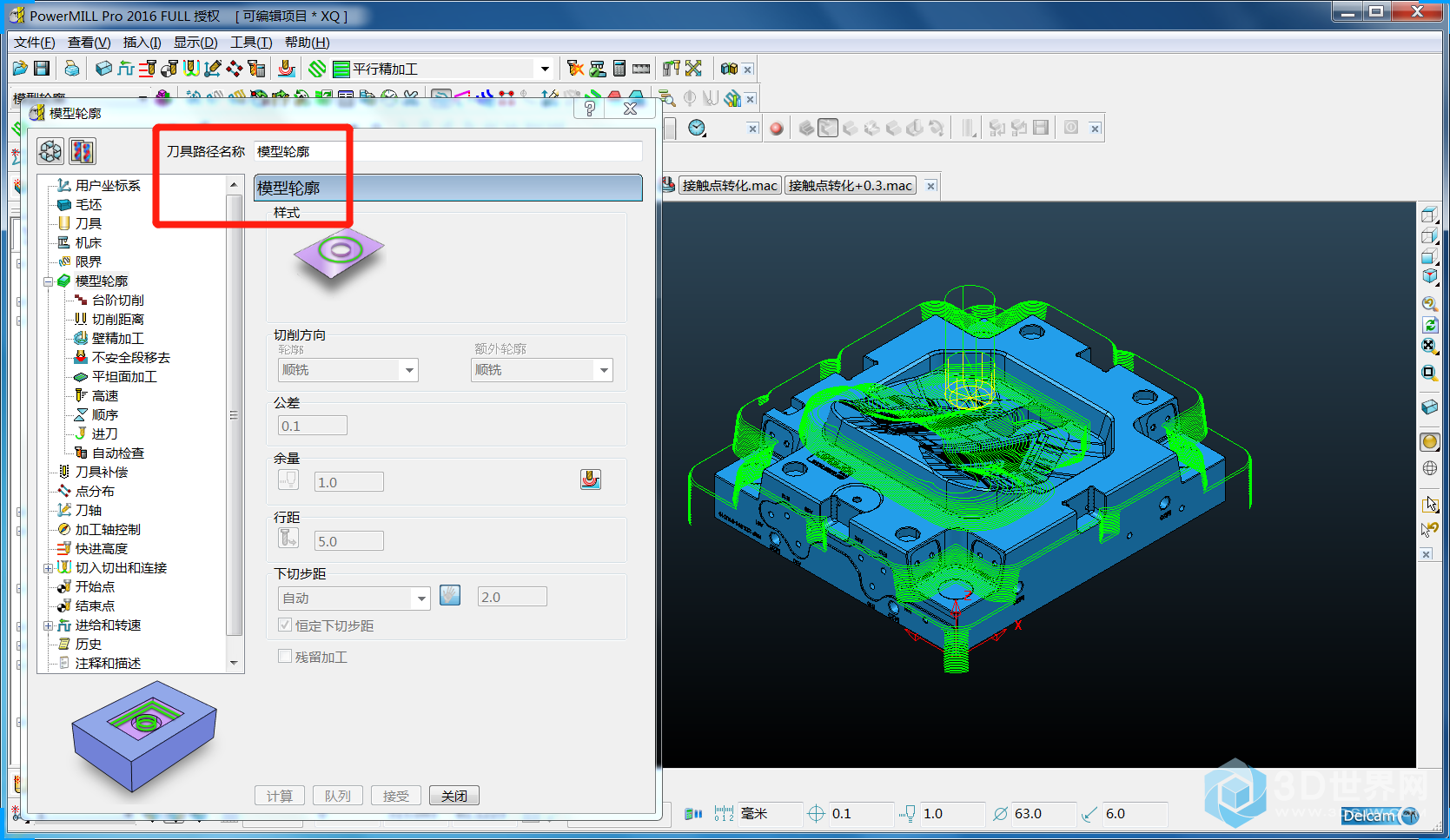Click the rapid move heights toolbar icon
This screenshot has width=1450, height=840.
[148, 69]
